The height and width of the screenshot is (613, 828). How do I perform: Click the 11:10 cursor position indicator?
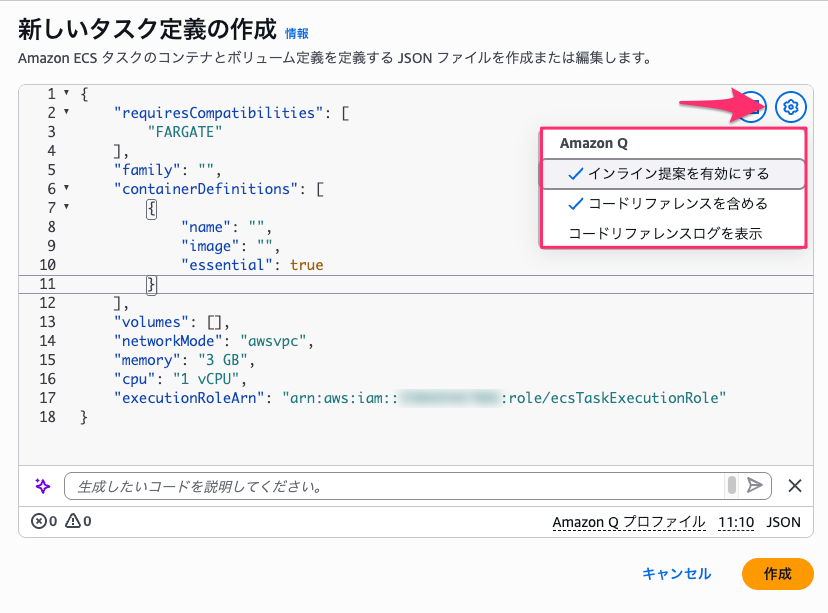click(736, 522)
